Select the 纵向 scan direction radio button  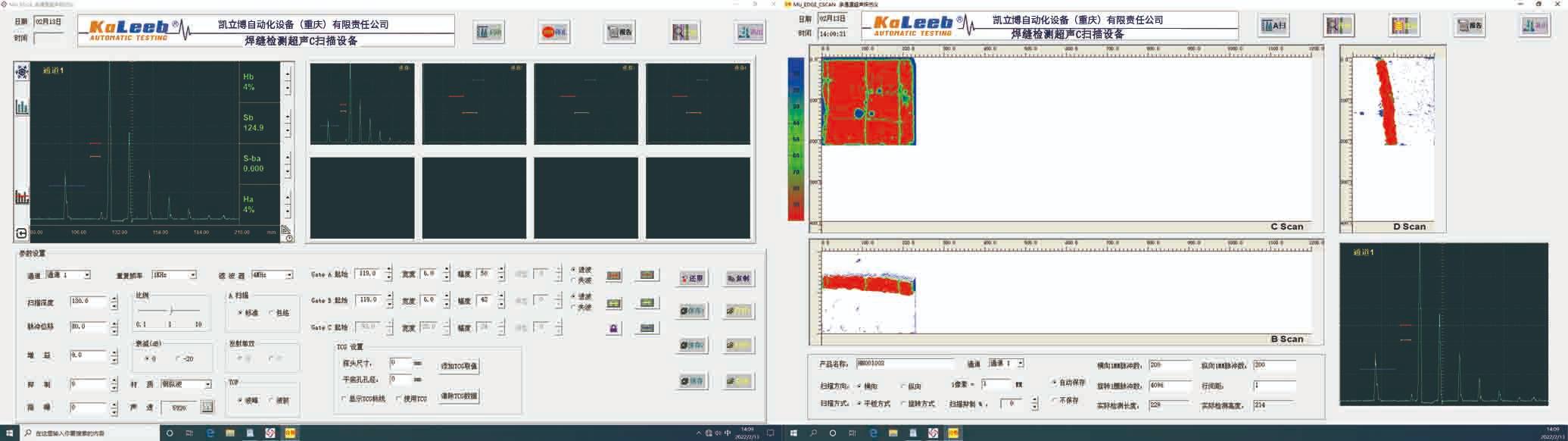pos(903,386)
